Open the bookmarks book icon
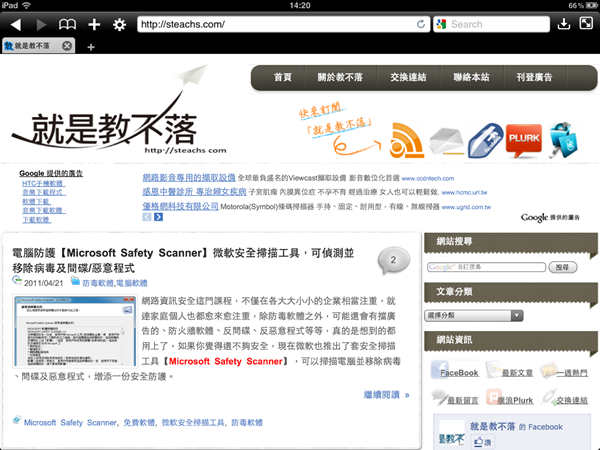 click(x=67, y=24)
